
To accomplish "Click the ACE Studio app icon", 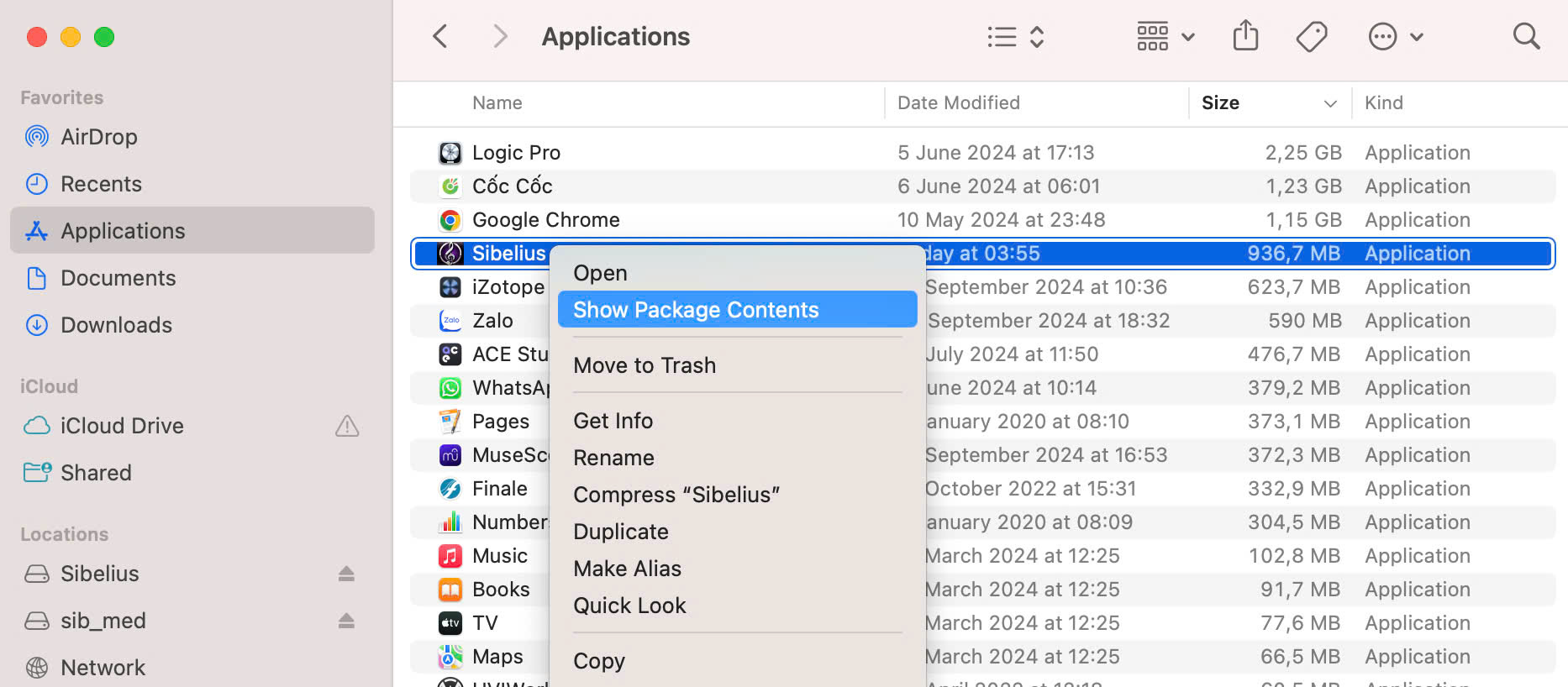I will (x=450, y=354).
